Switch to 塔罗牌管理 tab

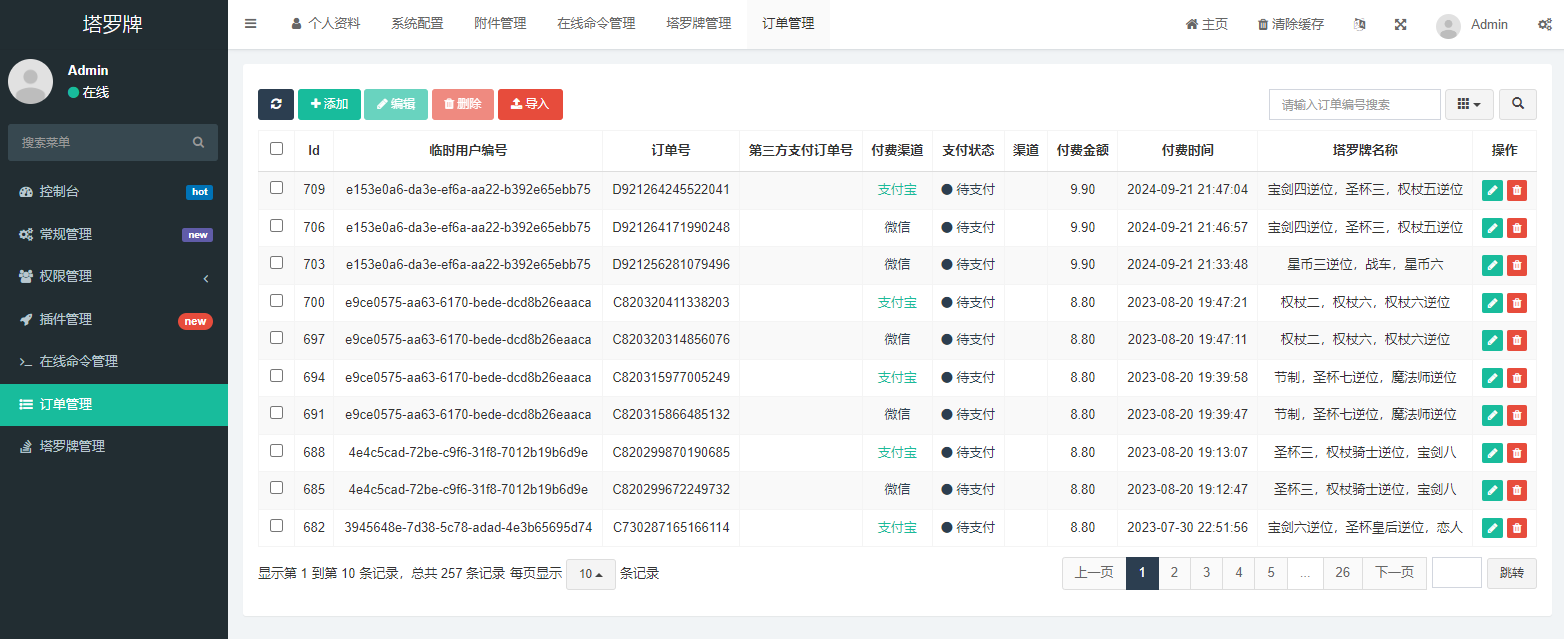[699, 24]
